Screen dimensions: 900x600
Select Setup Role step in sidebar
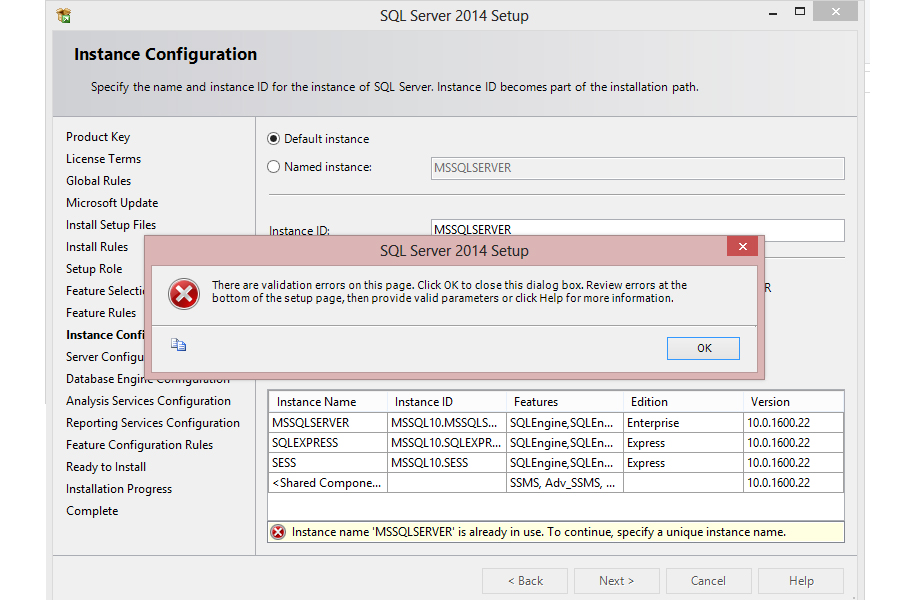[94, 269]
